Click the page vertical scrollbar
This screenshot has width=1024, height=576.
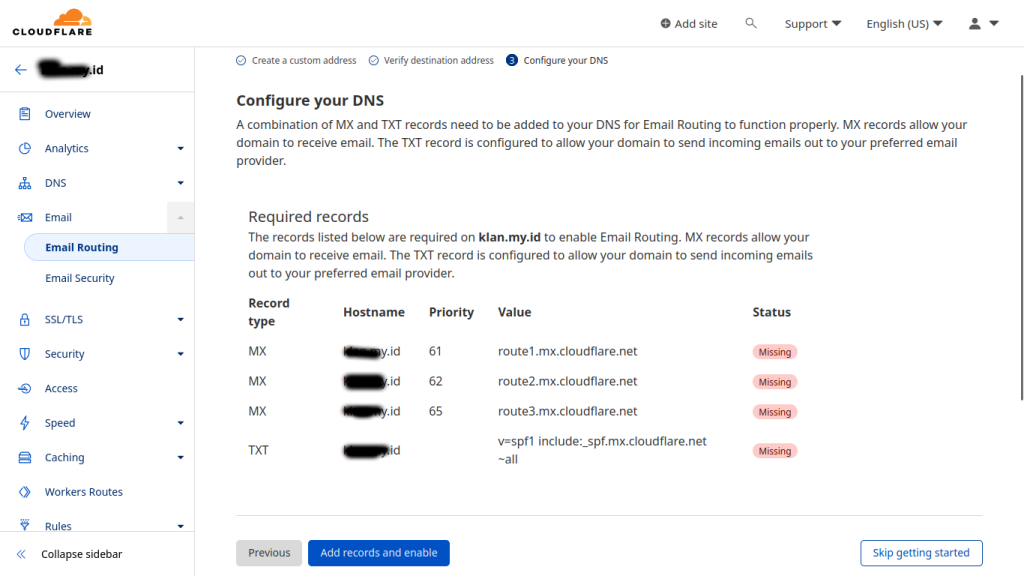pyautogui.click(x=1021, y=237)
